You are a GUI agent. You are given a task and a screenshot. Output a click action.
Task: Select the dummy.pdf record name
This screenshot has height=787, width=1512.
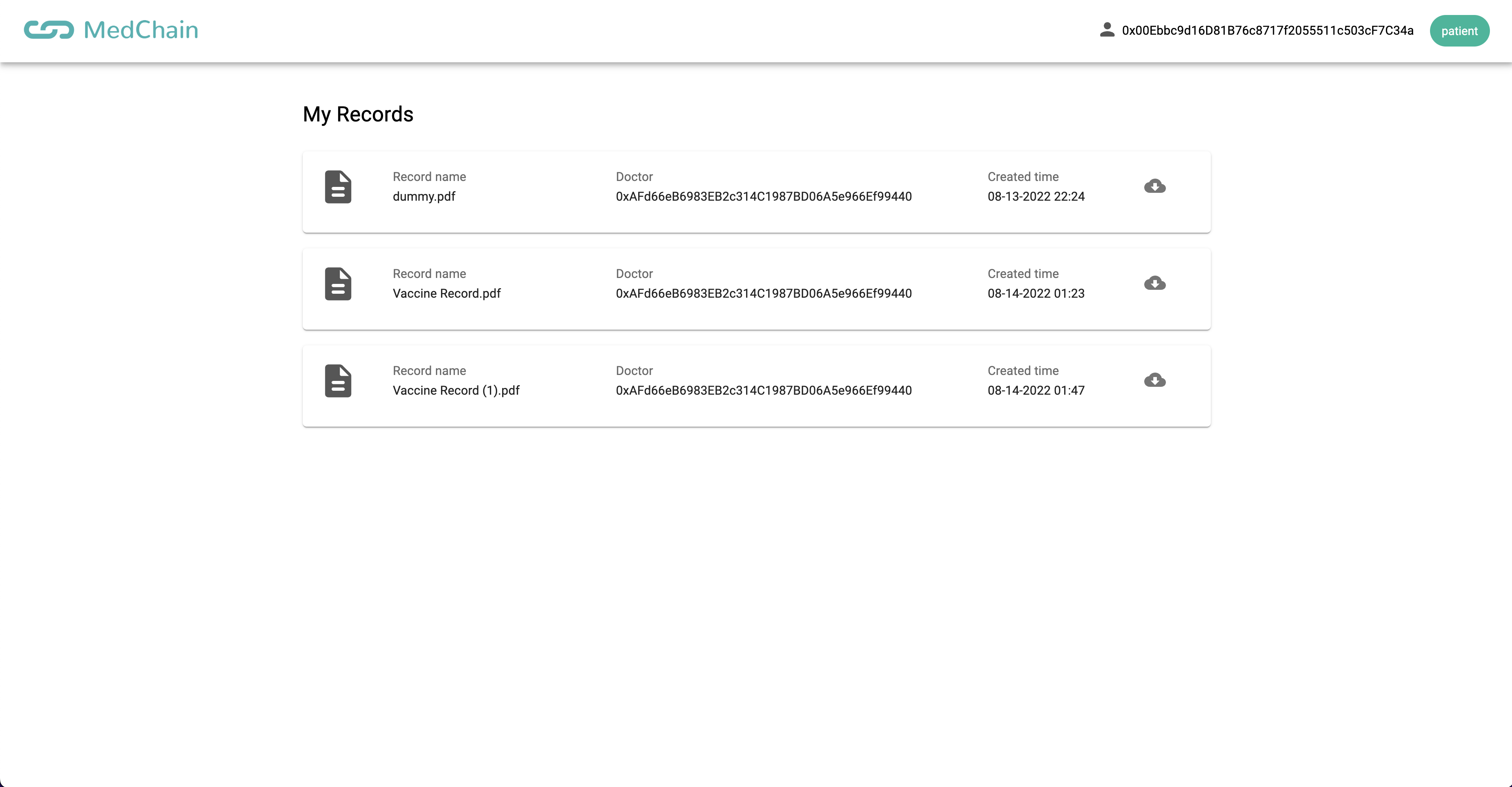(x=424, y=196)
